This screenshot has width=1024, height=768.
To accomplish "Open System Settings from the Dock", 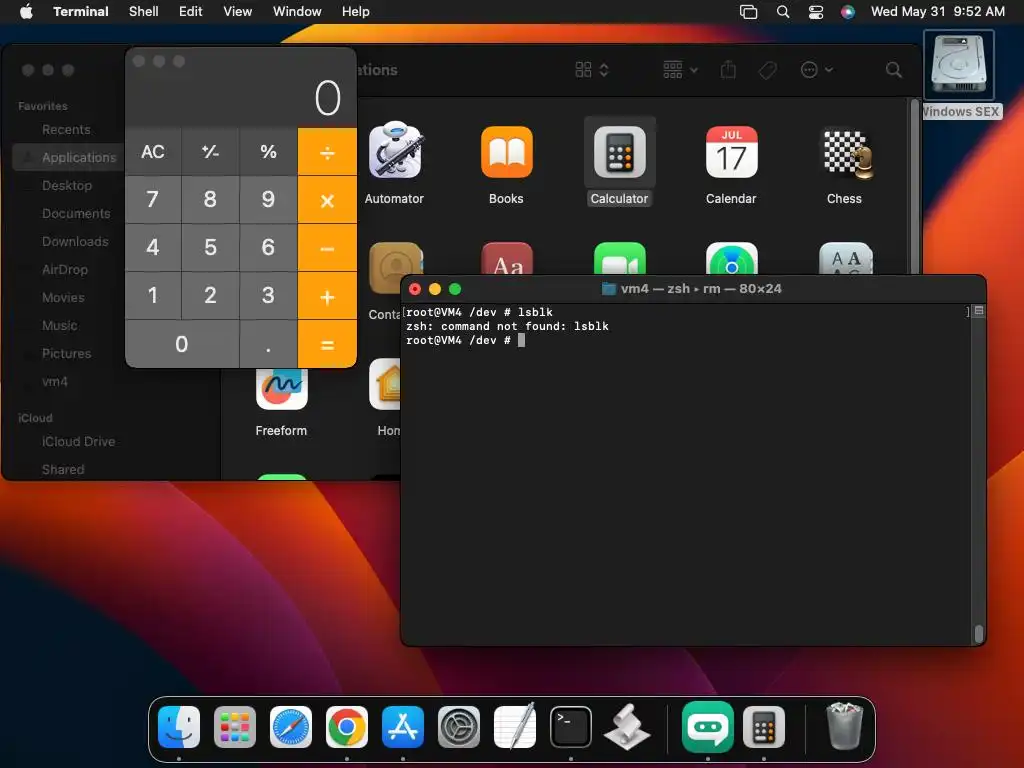I will pos(458,726).
